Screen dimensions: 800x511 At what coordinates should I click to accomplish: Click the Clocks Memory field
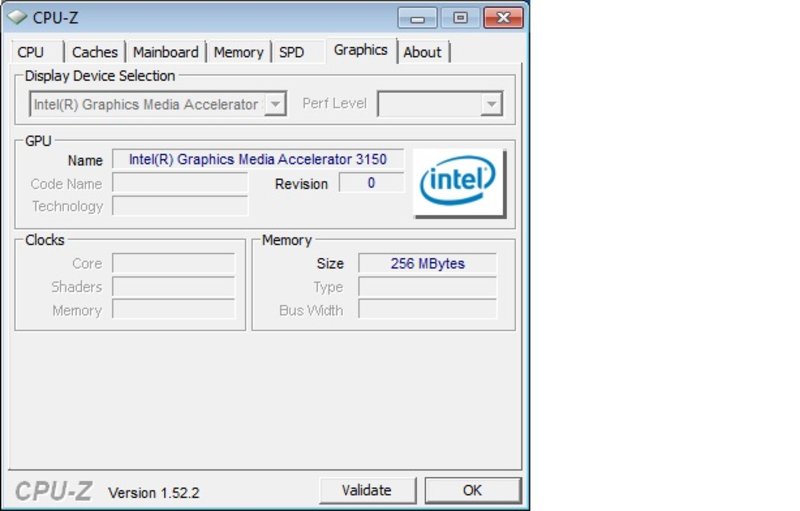[173, 310]
